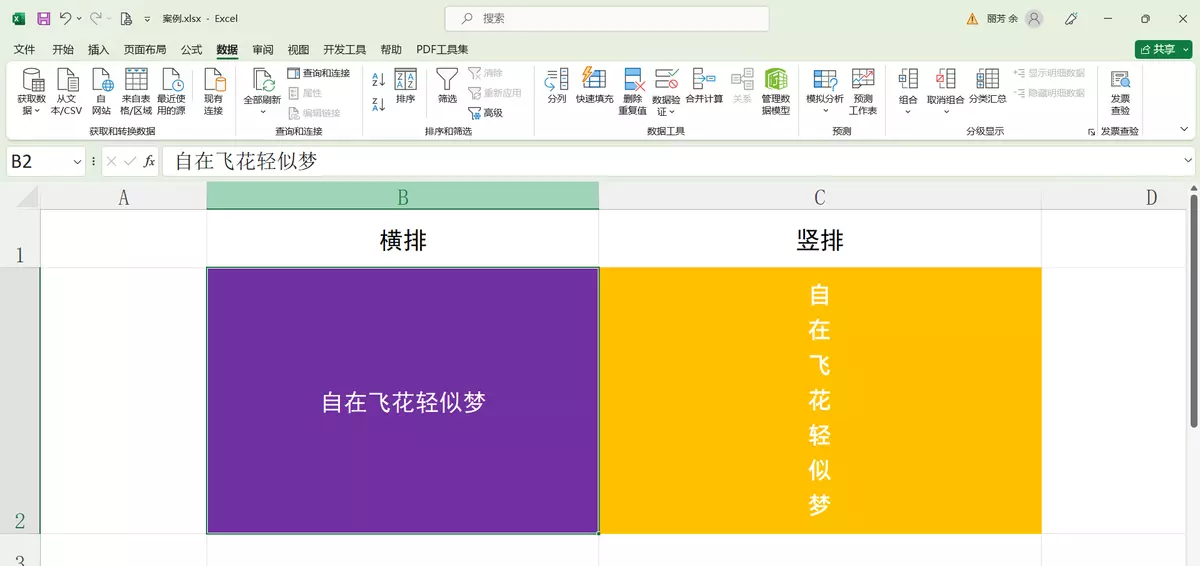Image resolution: width=1200 pixels, height=566 pixels.
Task: Select purple cell 自在飞花轻似梦
Action: coord(403,401)
